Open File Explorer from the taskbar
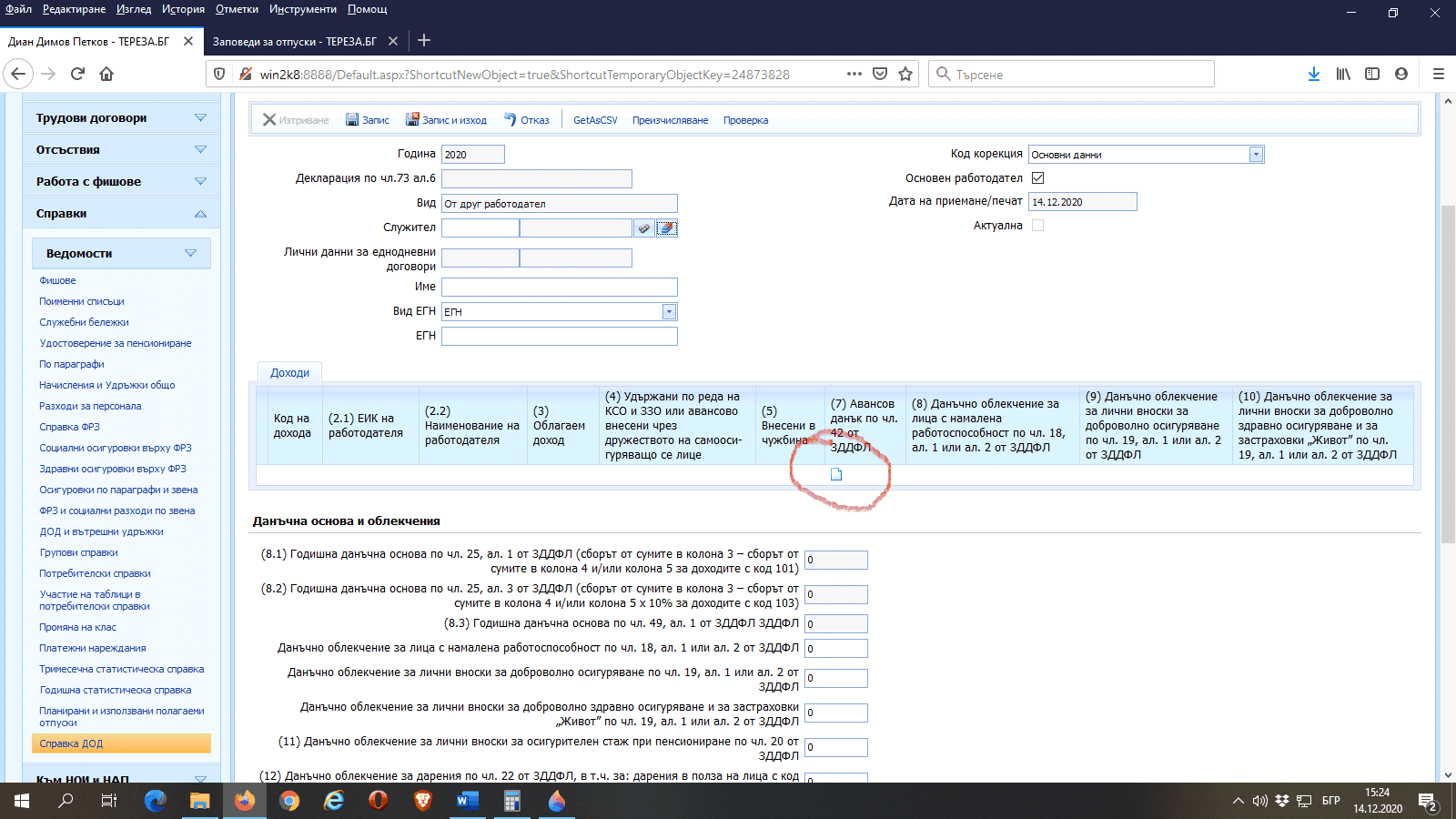Viewport: 1456px width, 819px height. [x=199, y=801]
